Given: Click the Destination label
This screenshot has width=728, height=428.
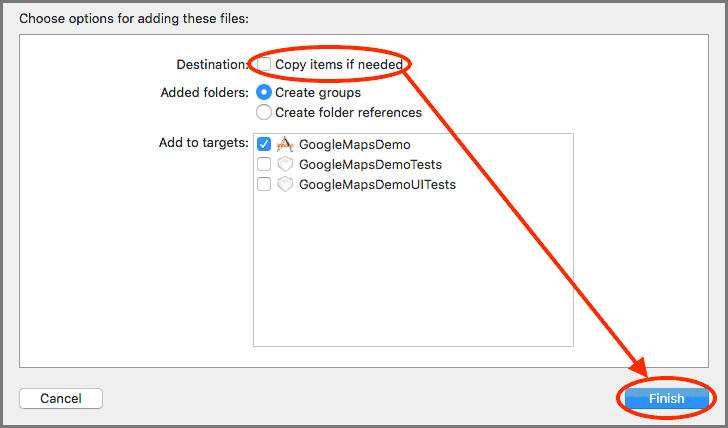Looking at the screenshot, I should (213, 65).
